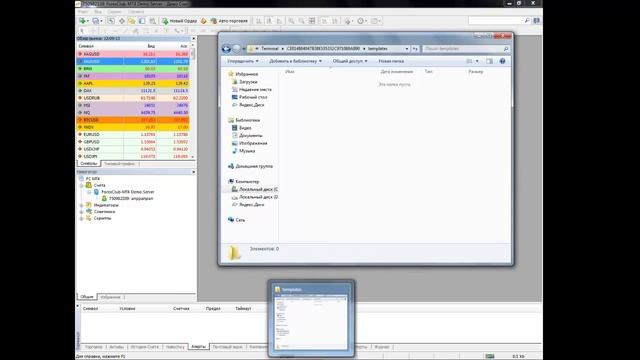Expand the Советники tree node
Viewport: 640px width, 360px height.
click(81, 212)
